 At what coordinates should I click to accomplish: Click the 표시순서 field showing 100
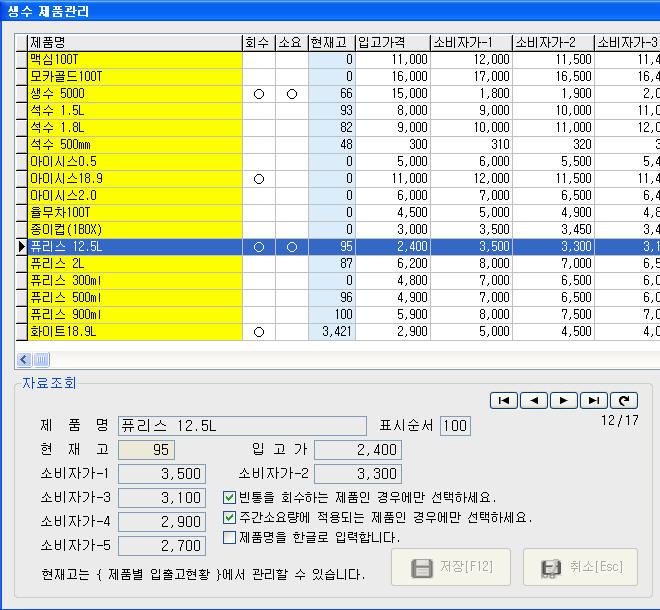pyautogui.click(x=455, y=426)
